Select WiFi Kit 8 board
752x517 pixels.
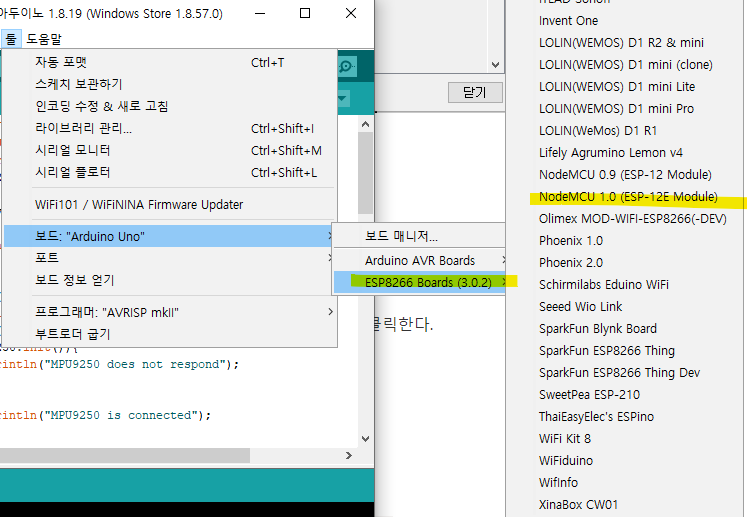coord(625,439)
